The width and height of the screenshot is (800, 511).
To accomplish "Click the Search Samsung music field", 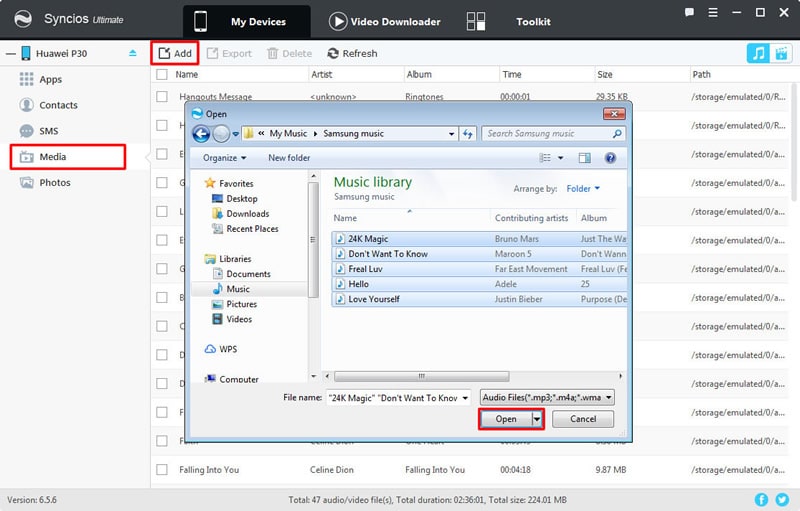I will [553, 134].
